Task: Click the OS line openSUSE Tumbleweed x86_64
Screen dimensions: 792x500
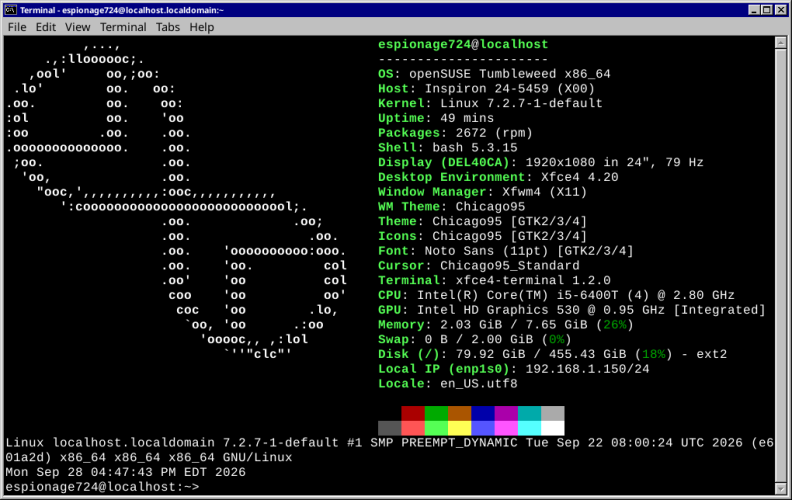Action: 494,74
